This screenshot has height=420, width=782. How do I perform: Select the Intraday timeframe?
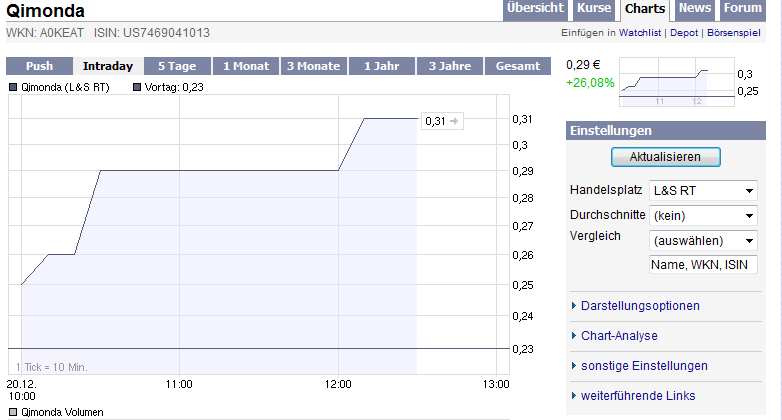[108, 66]
